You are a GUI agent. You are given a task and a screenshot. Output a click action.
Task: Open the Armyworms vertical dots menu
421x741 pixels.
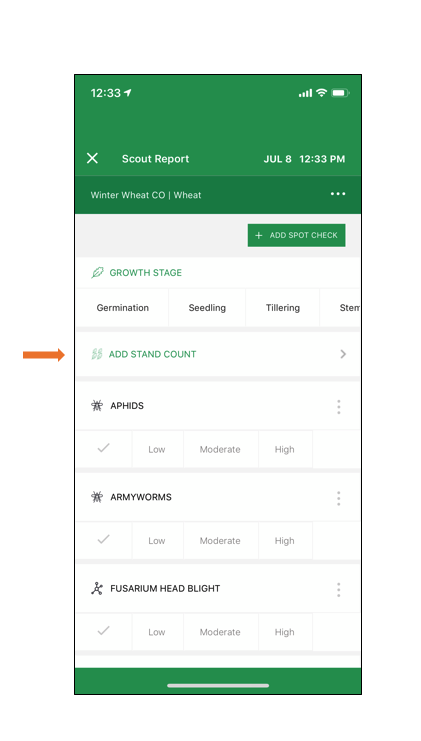tap(338, 498)
